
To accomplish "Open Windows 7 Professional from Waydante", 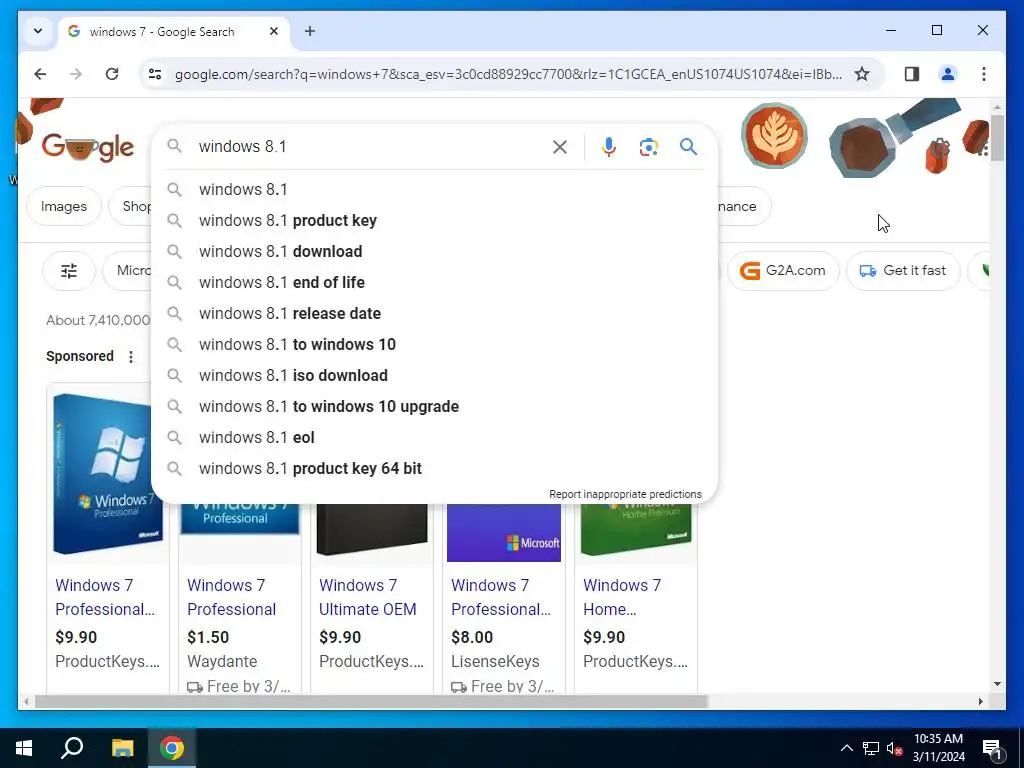I will [231, 597].
